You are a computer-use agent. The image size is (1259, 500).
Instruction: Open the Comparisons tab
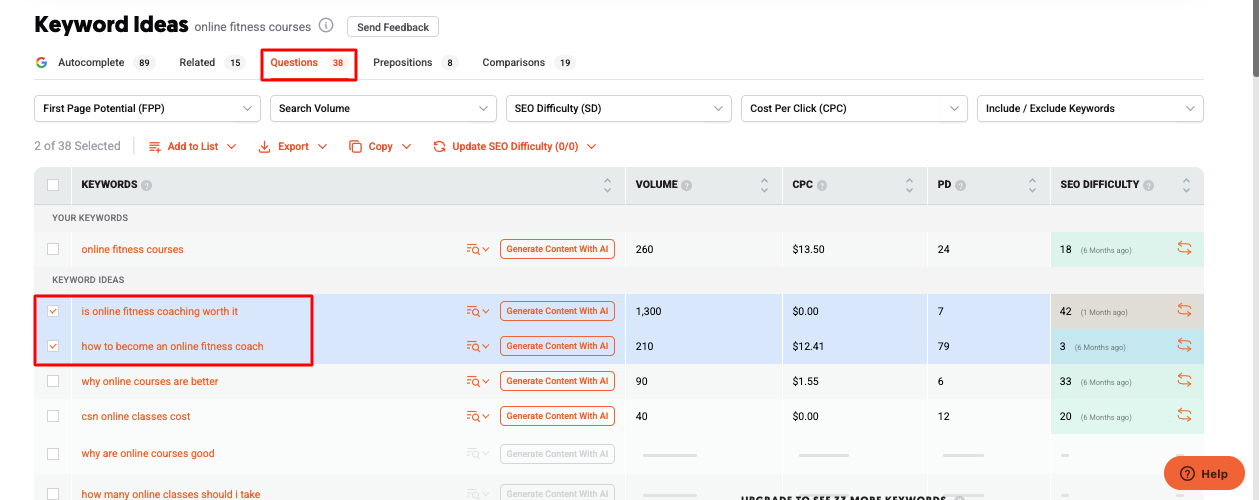point(513,62)
